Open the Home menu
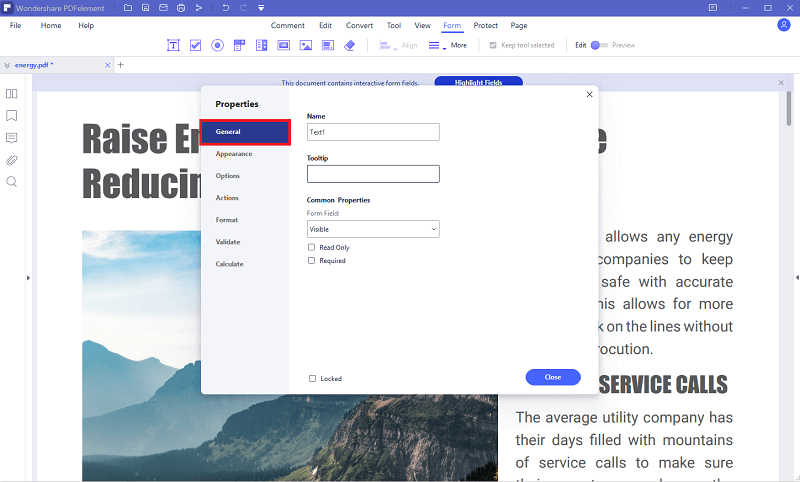800x482 pixels. click(x=51, y=26)
